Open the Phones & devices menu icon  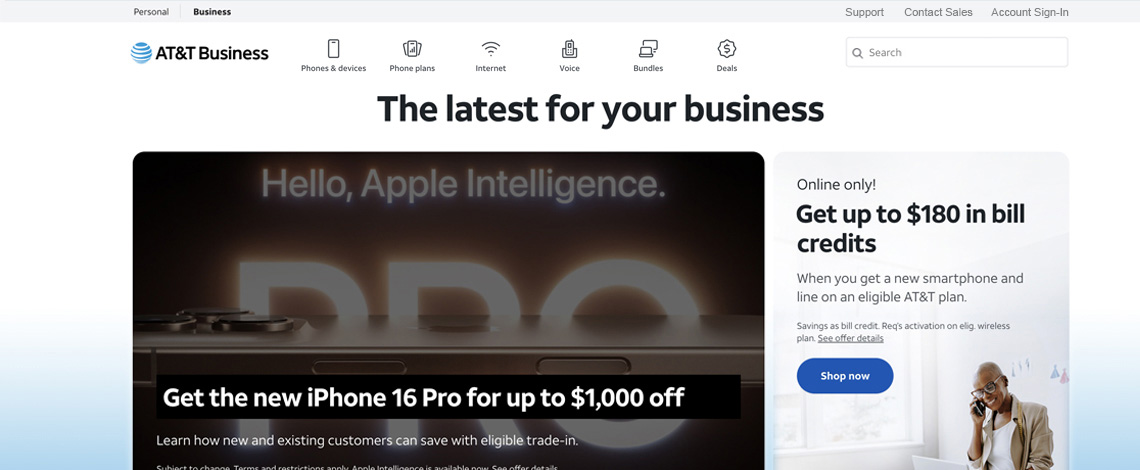pyautogui.click(x=333, y=49)
